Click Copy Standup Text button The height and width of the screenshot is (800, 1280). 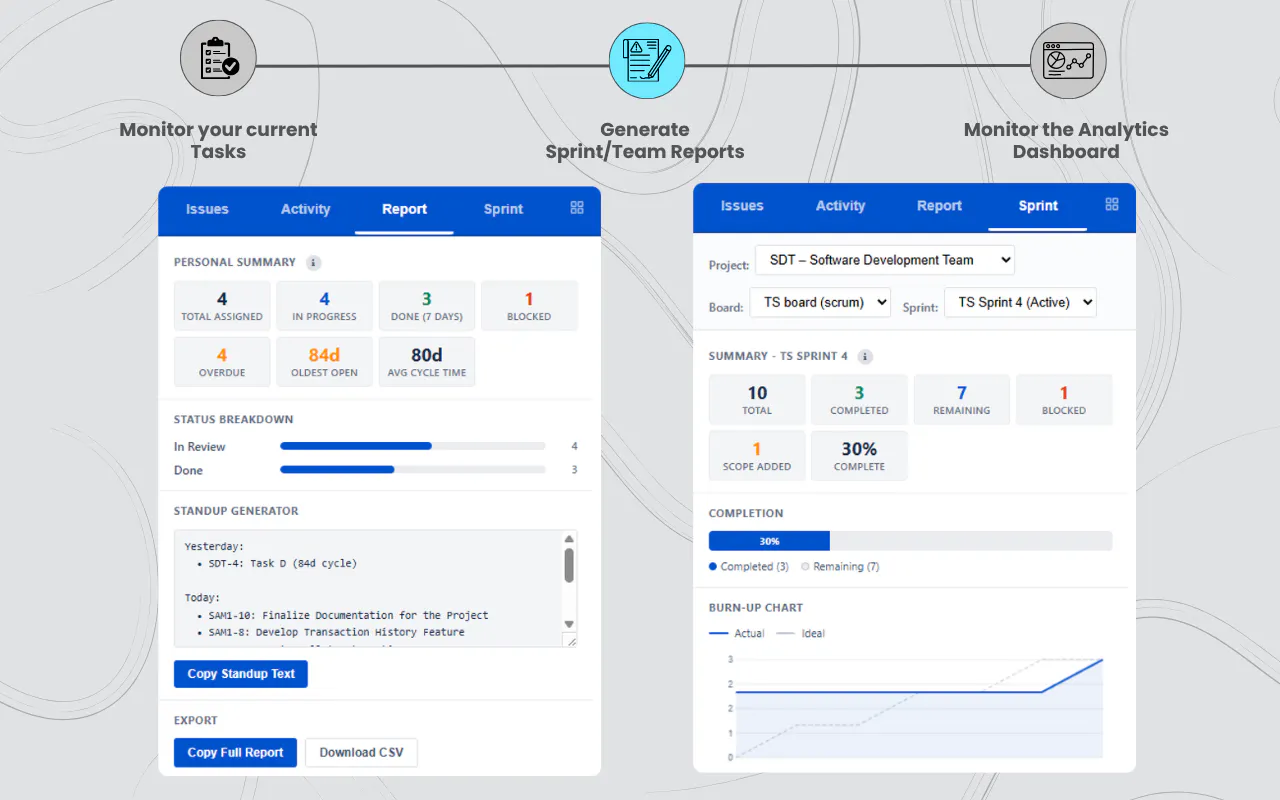tap(241, 674)
